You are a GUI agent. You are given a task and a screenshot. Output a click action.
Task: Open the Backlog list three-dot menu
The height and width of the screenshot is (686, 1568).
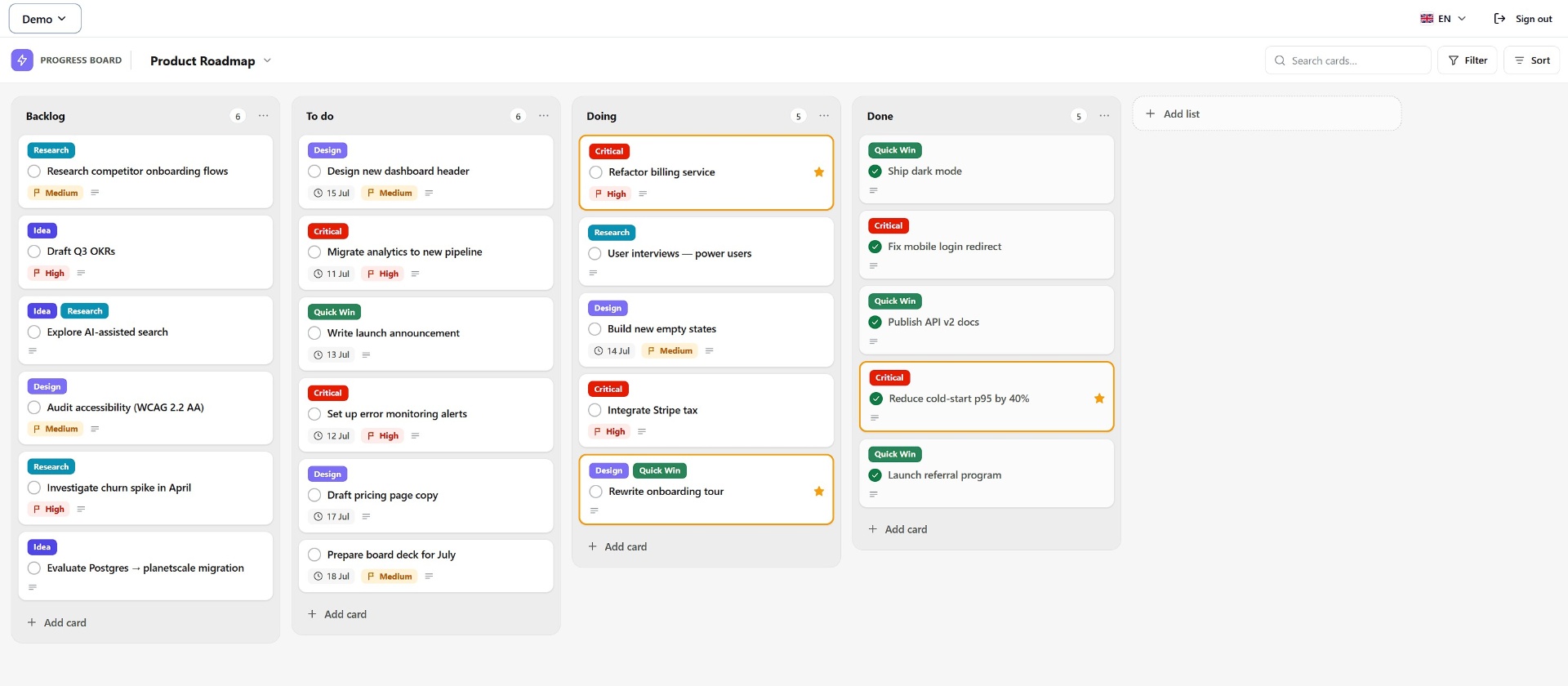click(263, 116)
